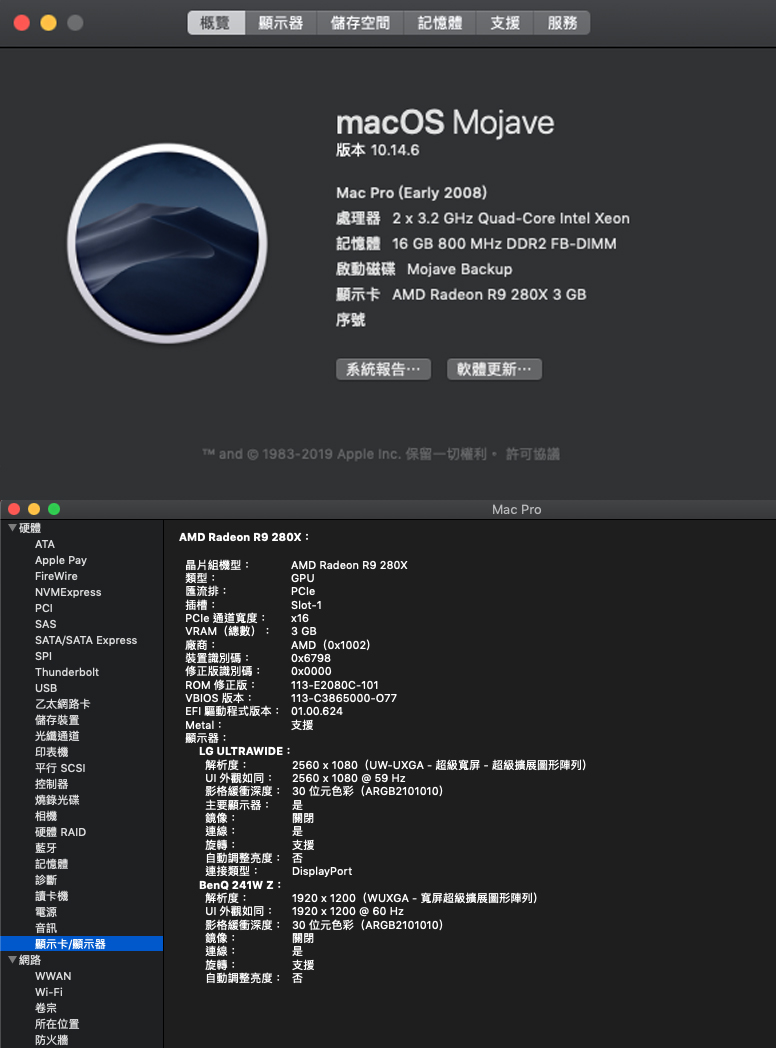Click the 系統報告… button

[x=383, y=369]
